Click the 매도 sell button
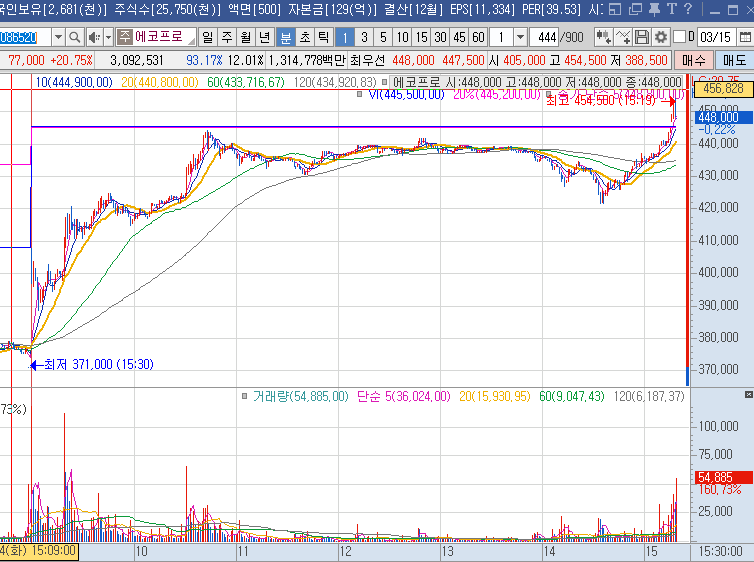Screen dimensions: 754x562 (734, 60)
